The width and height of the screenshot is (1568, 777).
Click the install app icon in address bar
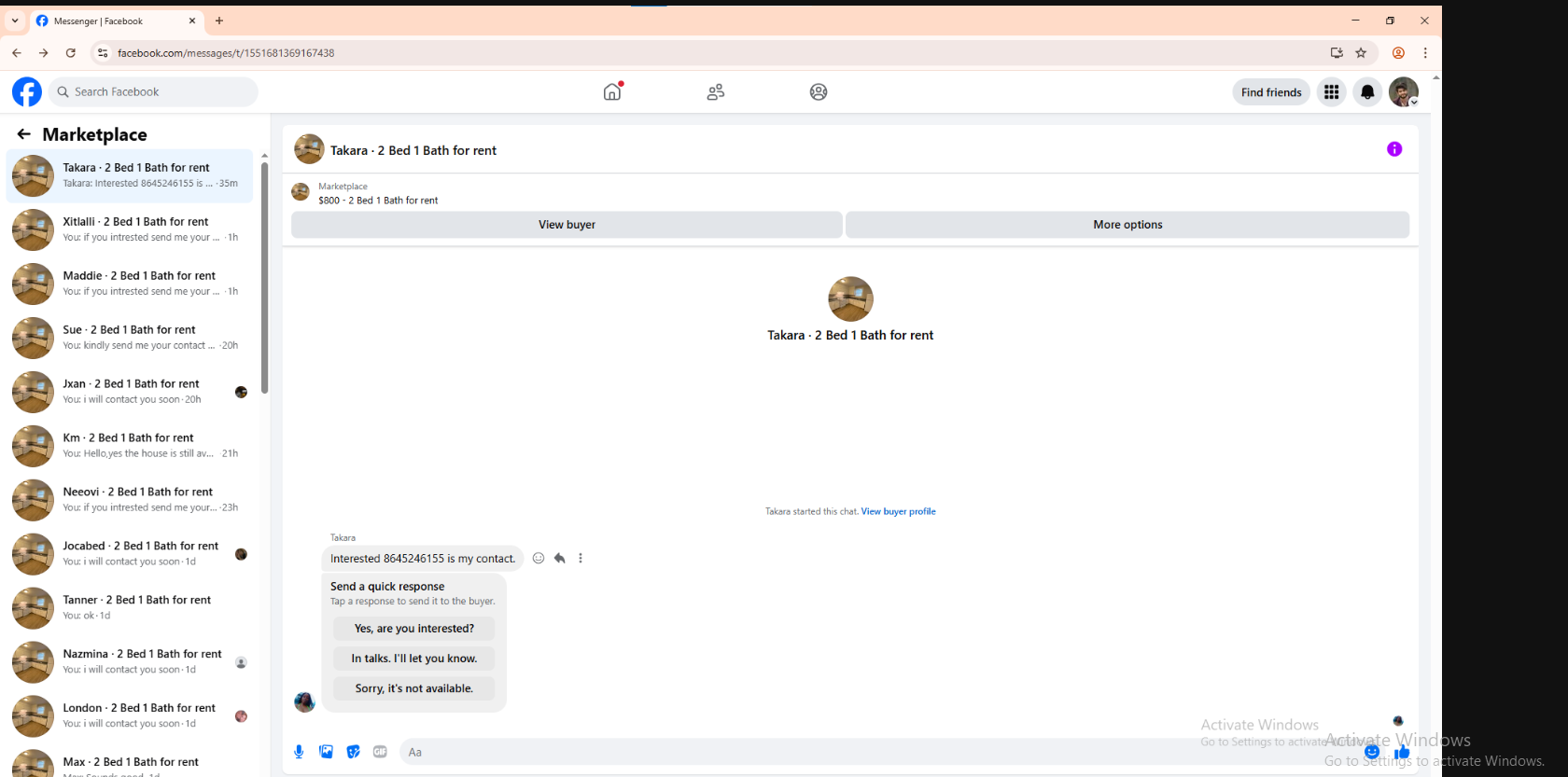[x=1337, y=53]
